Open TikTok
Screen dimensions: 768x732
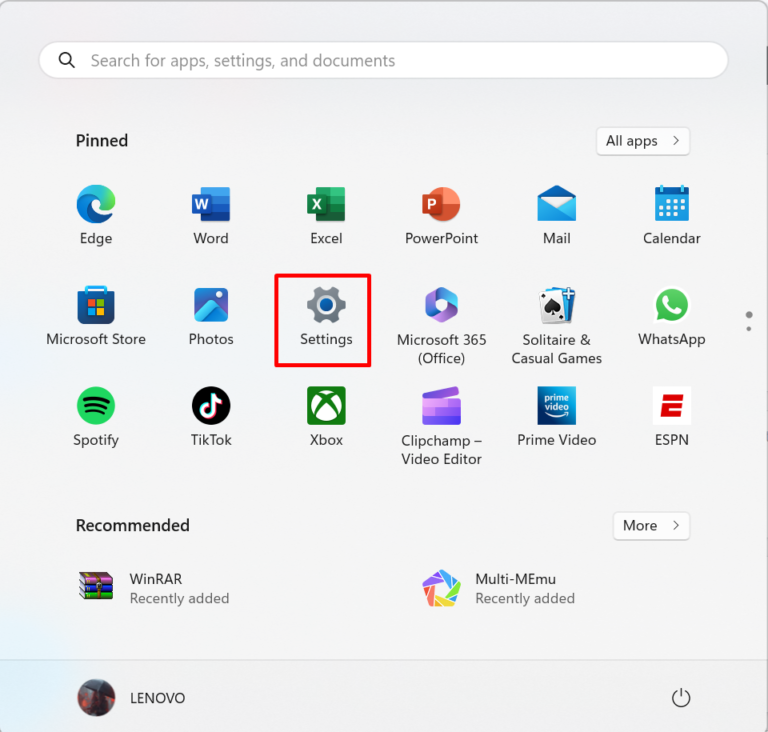pyautogui.click(x=211, y=416)
